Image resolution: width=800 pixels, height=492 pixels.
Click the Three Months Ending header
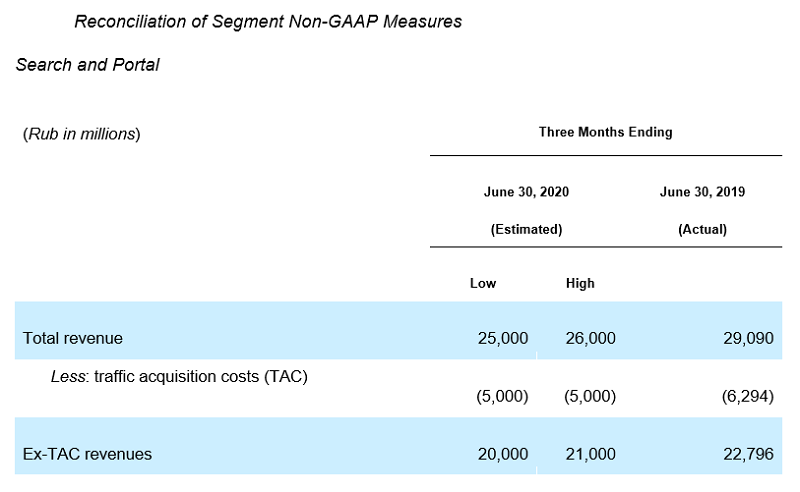(x=606, y=132)
